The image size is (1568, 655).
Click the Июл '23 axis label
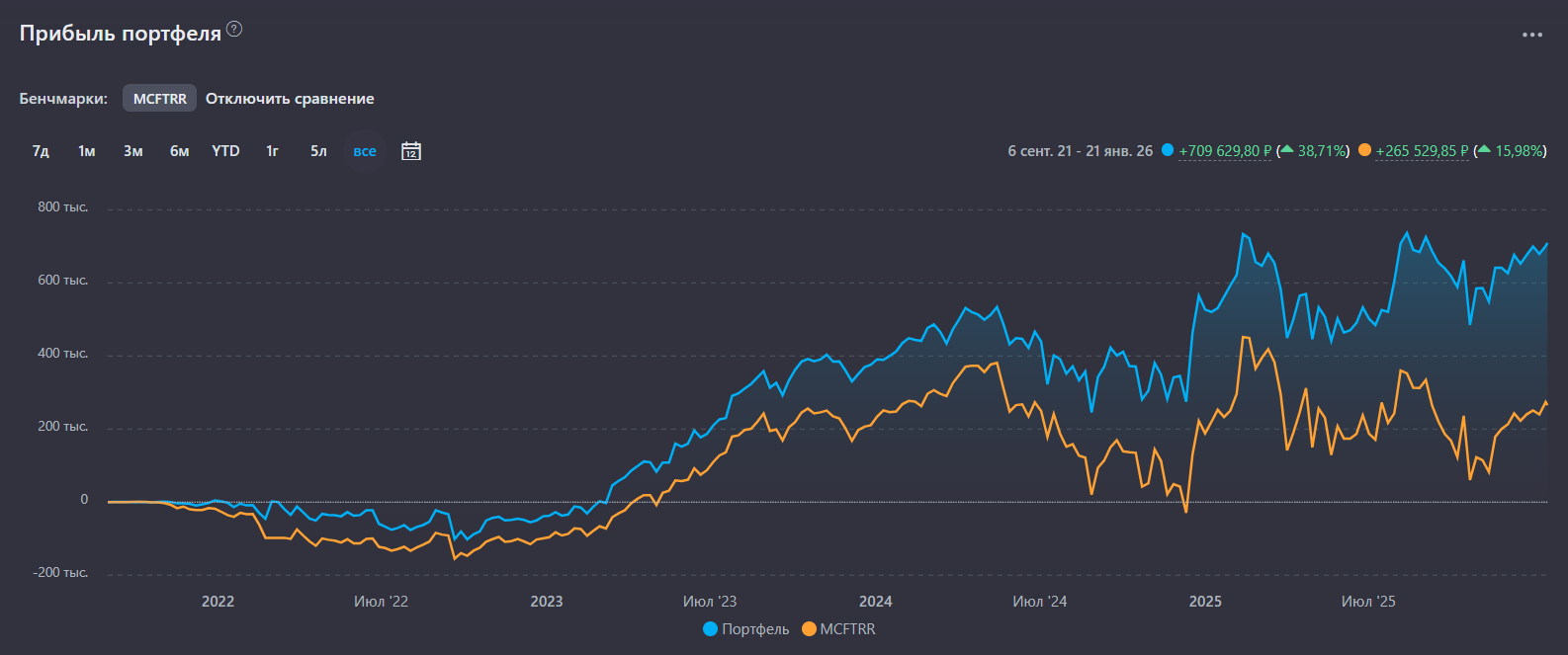point(710,602)
